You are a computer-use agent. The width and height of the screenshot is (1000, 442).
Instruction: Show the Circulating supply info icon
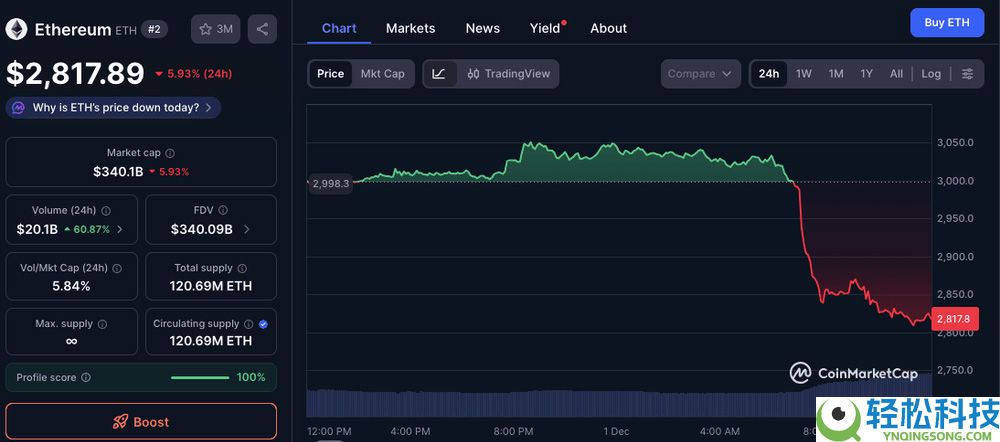coord(249,324)
